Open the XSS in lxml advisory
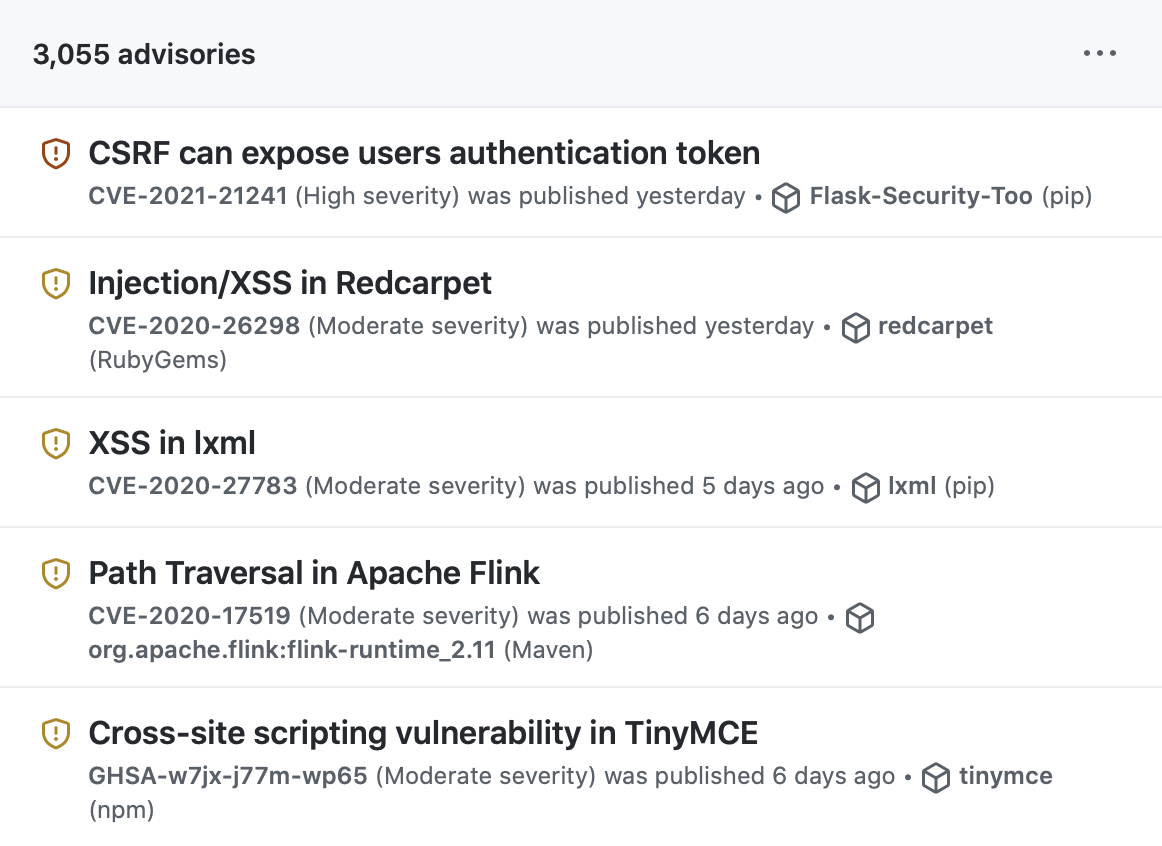The width and height of the screenshot is (1162, 846). tap(172, 442)
